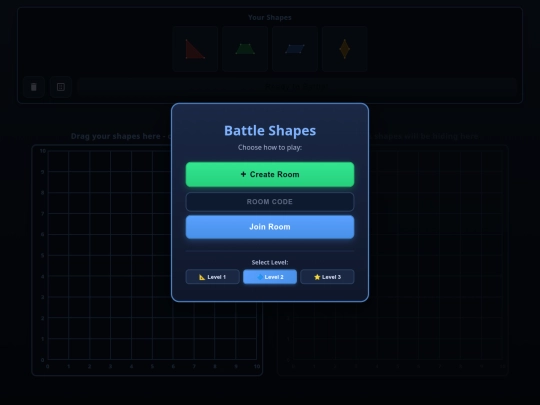Click the green Create Room button
Image resolution: width=540 pixels, height=405 pixels.
[x=270, y=174]
